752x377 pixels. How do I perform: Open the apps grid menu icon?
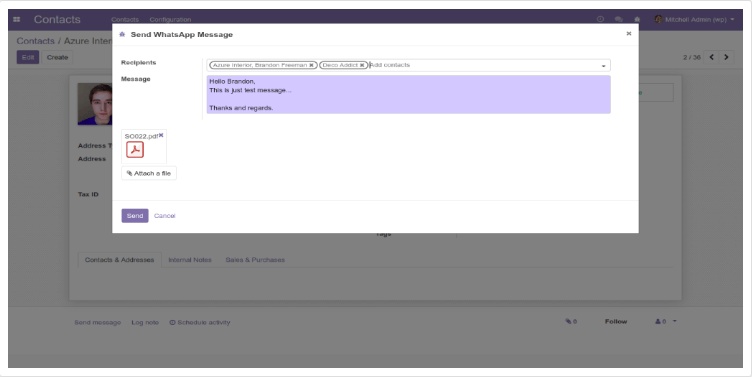click(17, 20)
